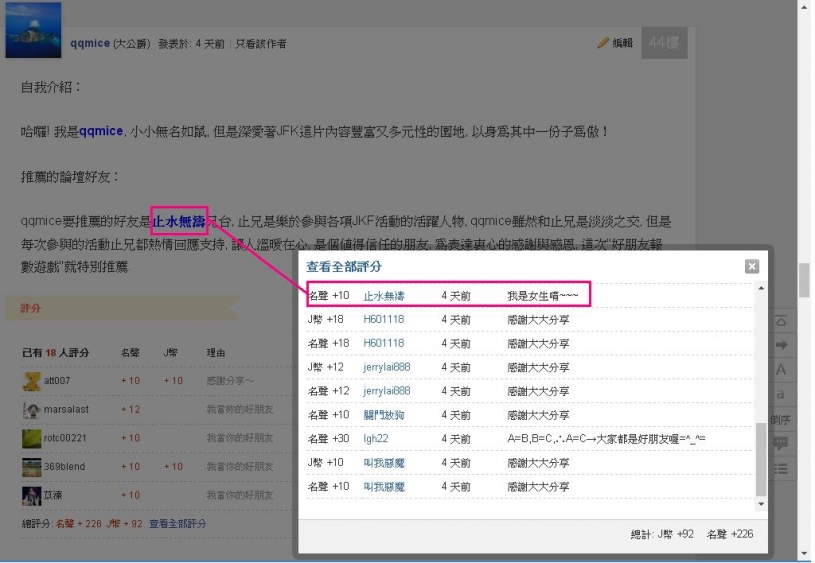Click 感謝分享~ reason for att007
The image size is (815, 563).
point(230,381)
